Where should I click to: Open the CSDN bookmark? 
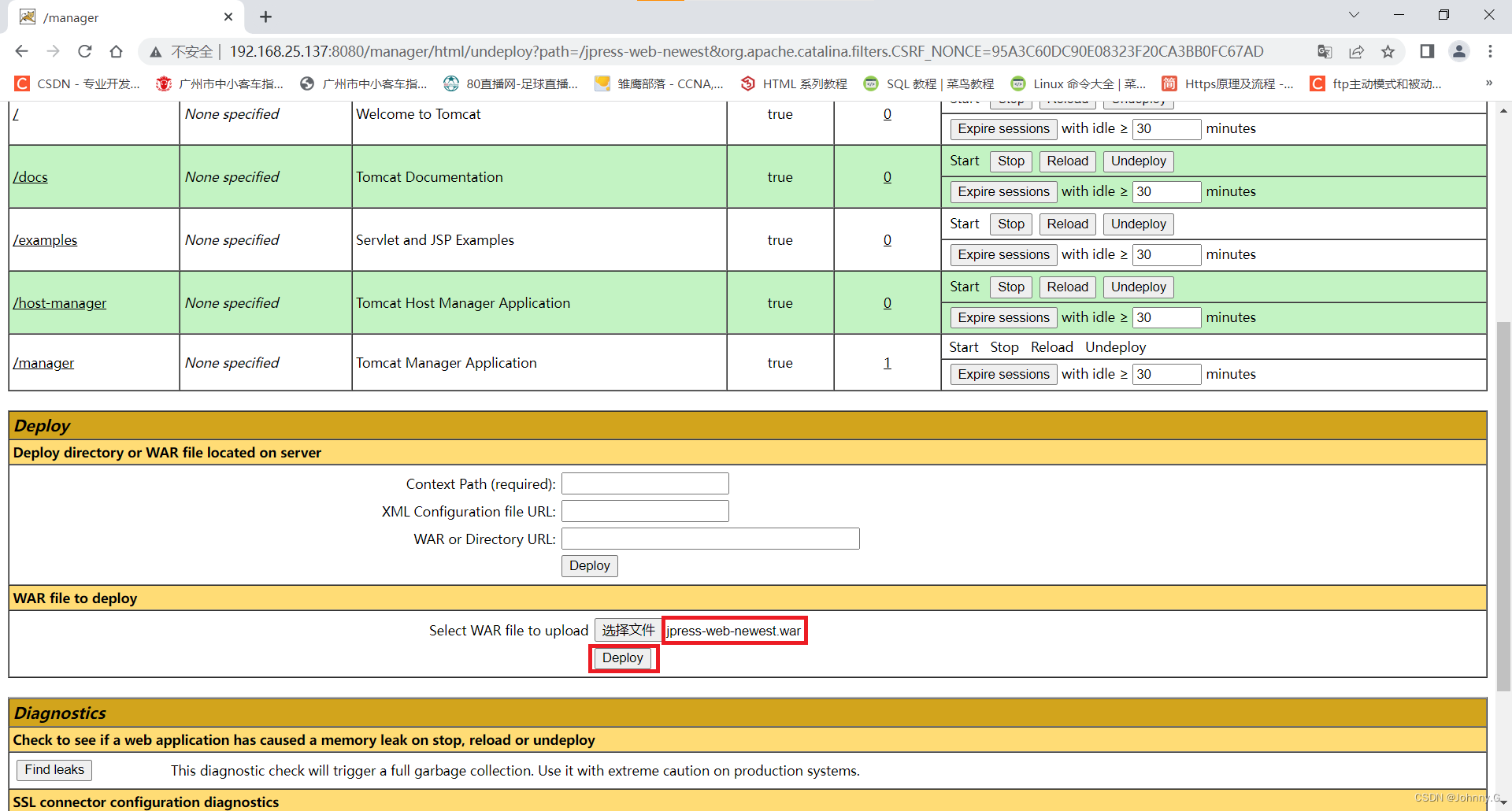pos(78,83)
